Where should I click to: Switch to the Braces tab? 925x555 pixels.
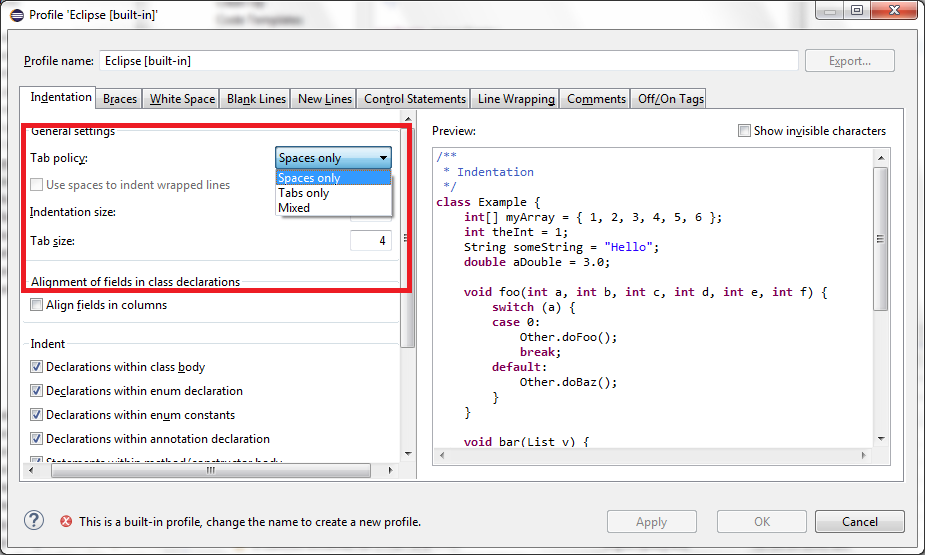pos(120,98)
